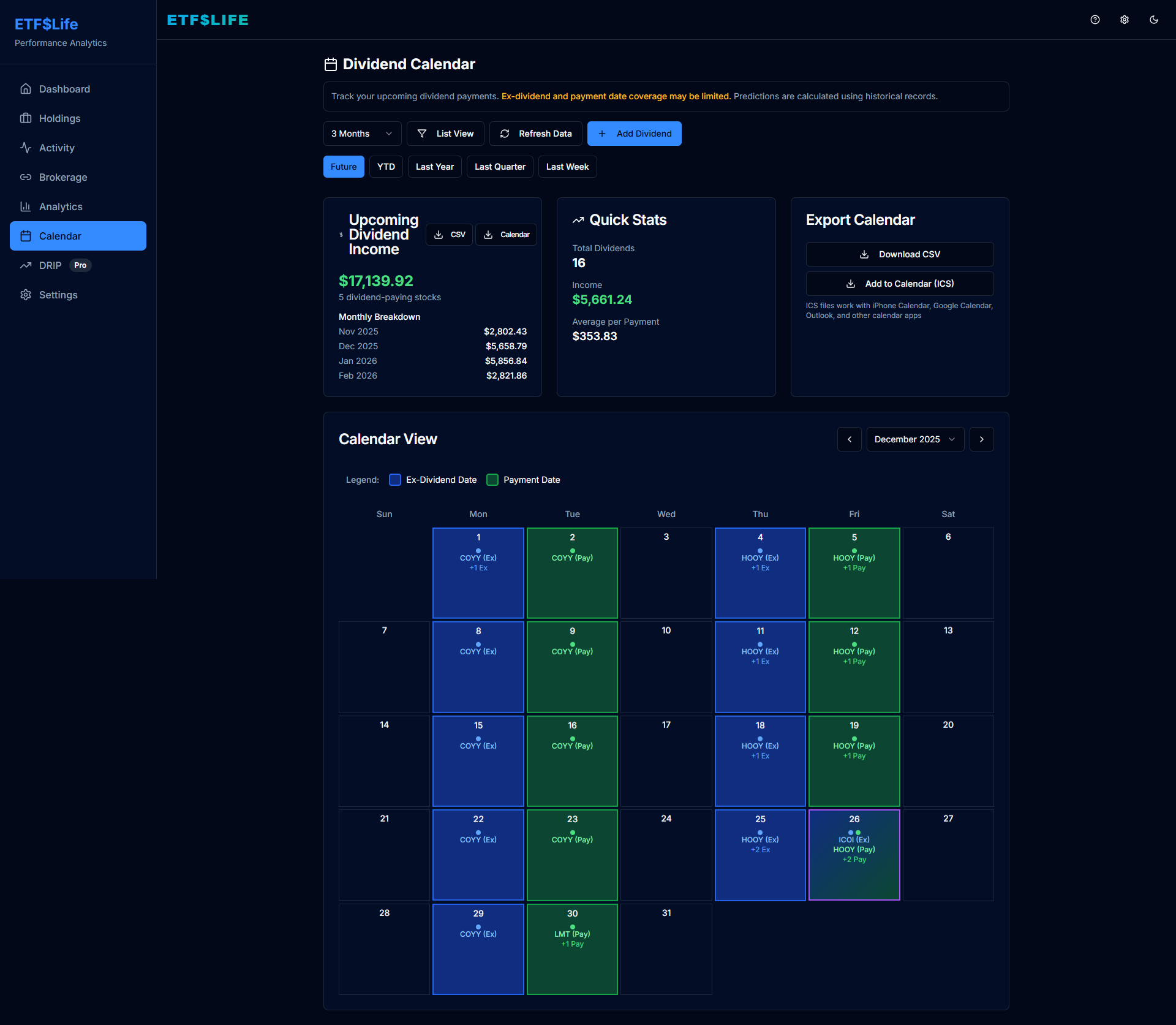Image resolution: width=1176 pixels, height=1025 pixels.
Task: Click the Add Dividend button
Action: 634,134
